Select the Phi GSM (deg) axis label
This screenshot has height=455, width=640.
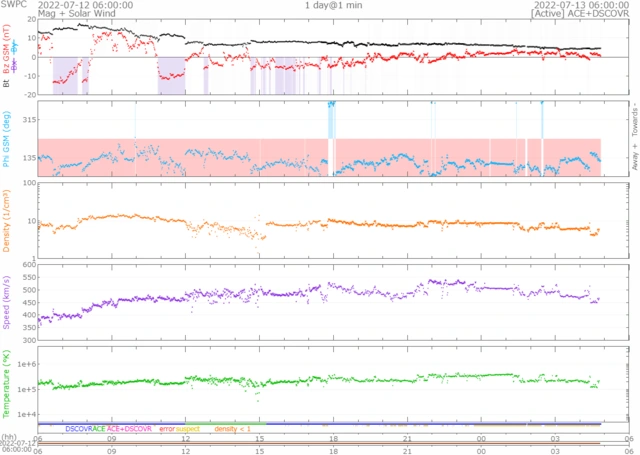(x=6, y=139)
